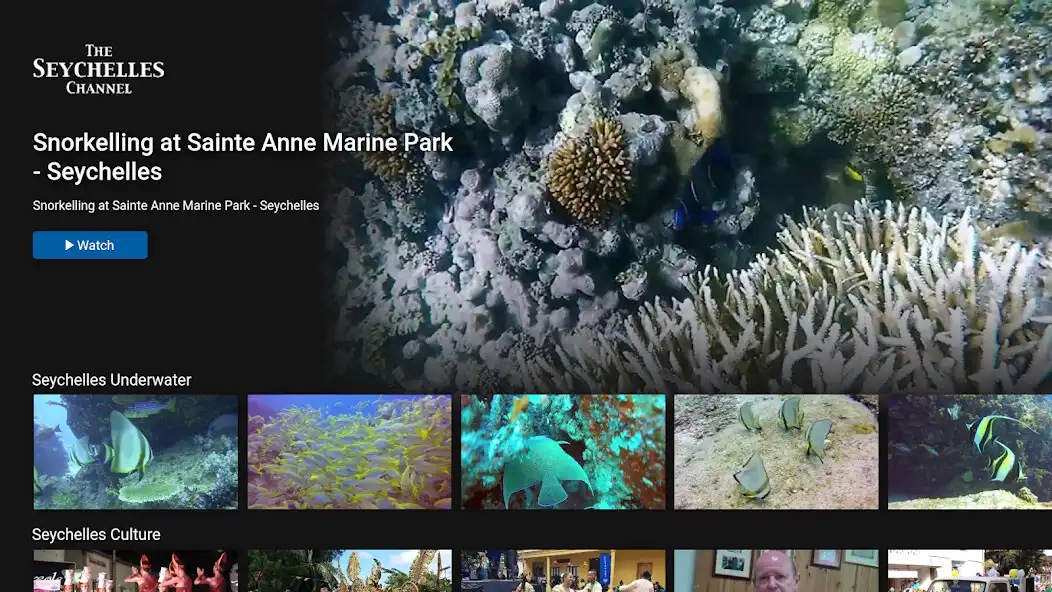Open the yellow snapper school video thumbnail
Screen dimensions: 1052x592
tap(349, 451)
